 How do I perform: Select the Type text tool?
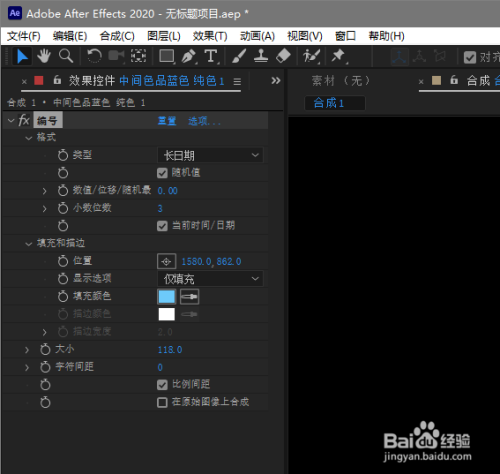tap(211, 56)
